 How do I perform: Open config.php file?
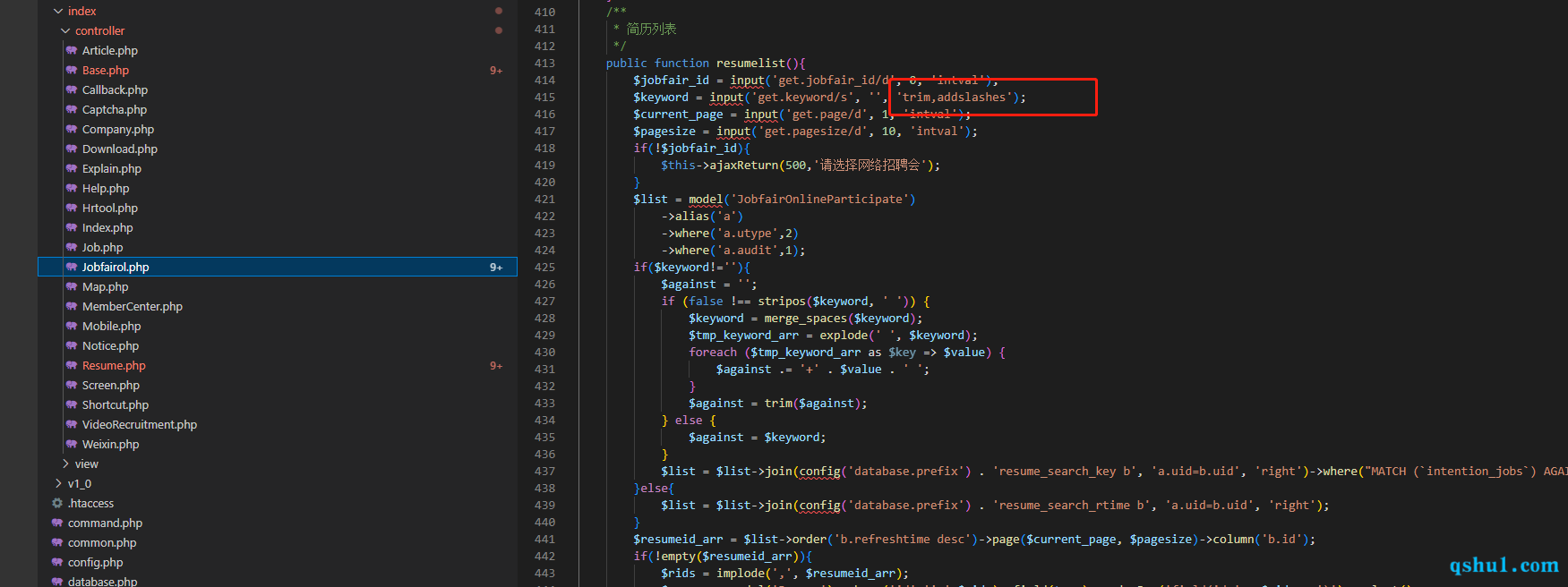95,562
